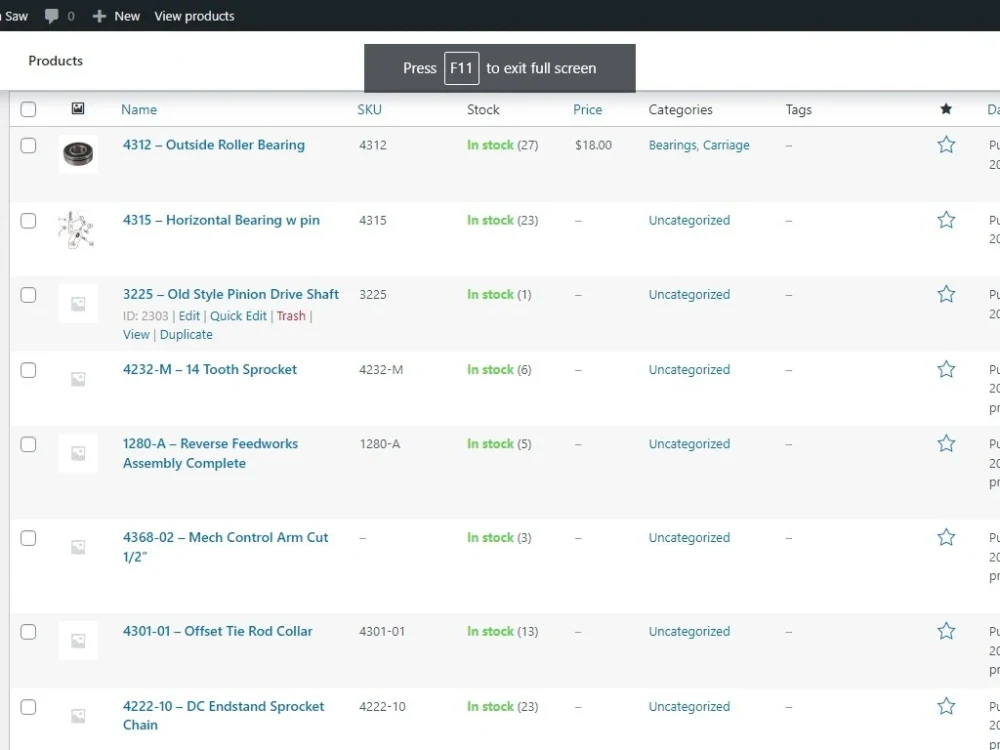
Task: Click the In stock (27) status
Action: (x=503, y=145)
